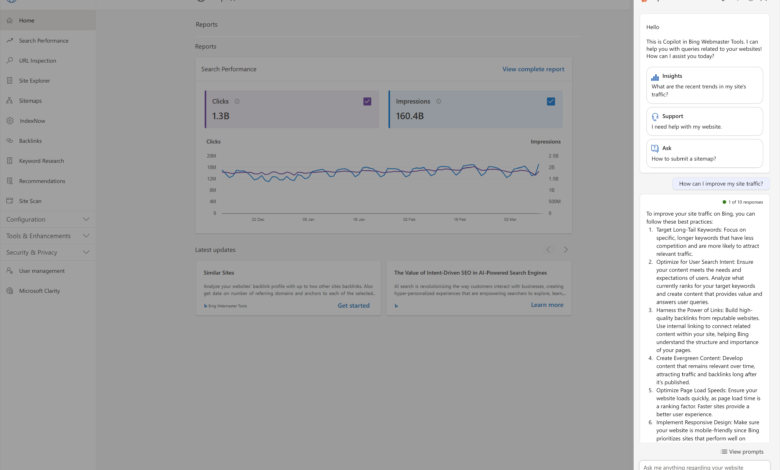Open Search Performance page

click(x=48, y=40)
